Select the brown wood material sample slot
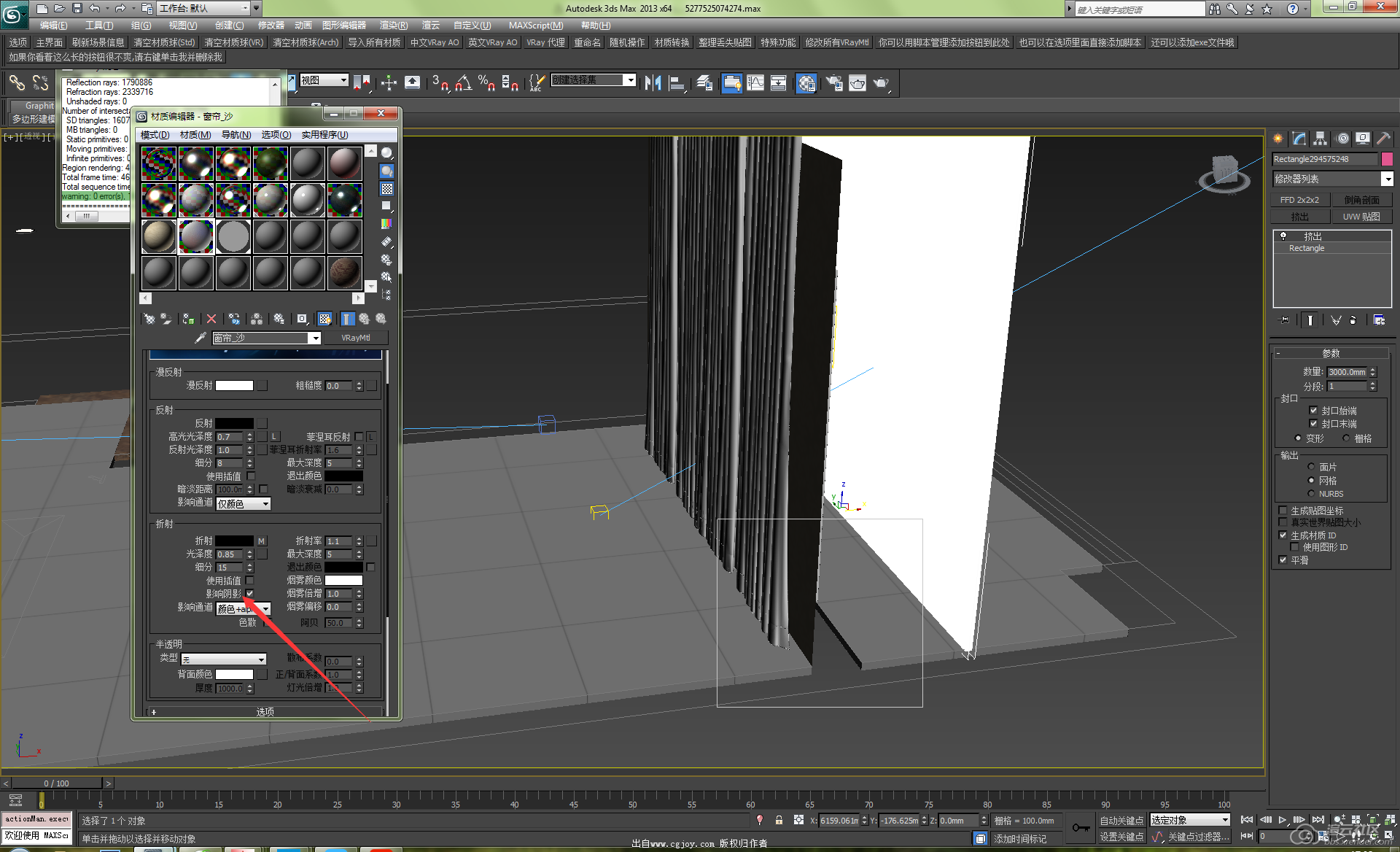Screen dimensions: 1400x852 pyautogui.click(x=344, y=273)
